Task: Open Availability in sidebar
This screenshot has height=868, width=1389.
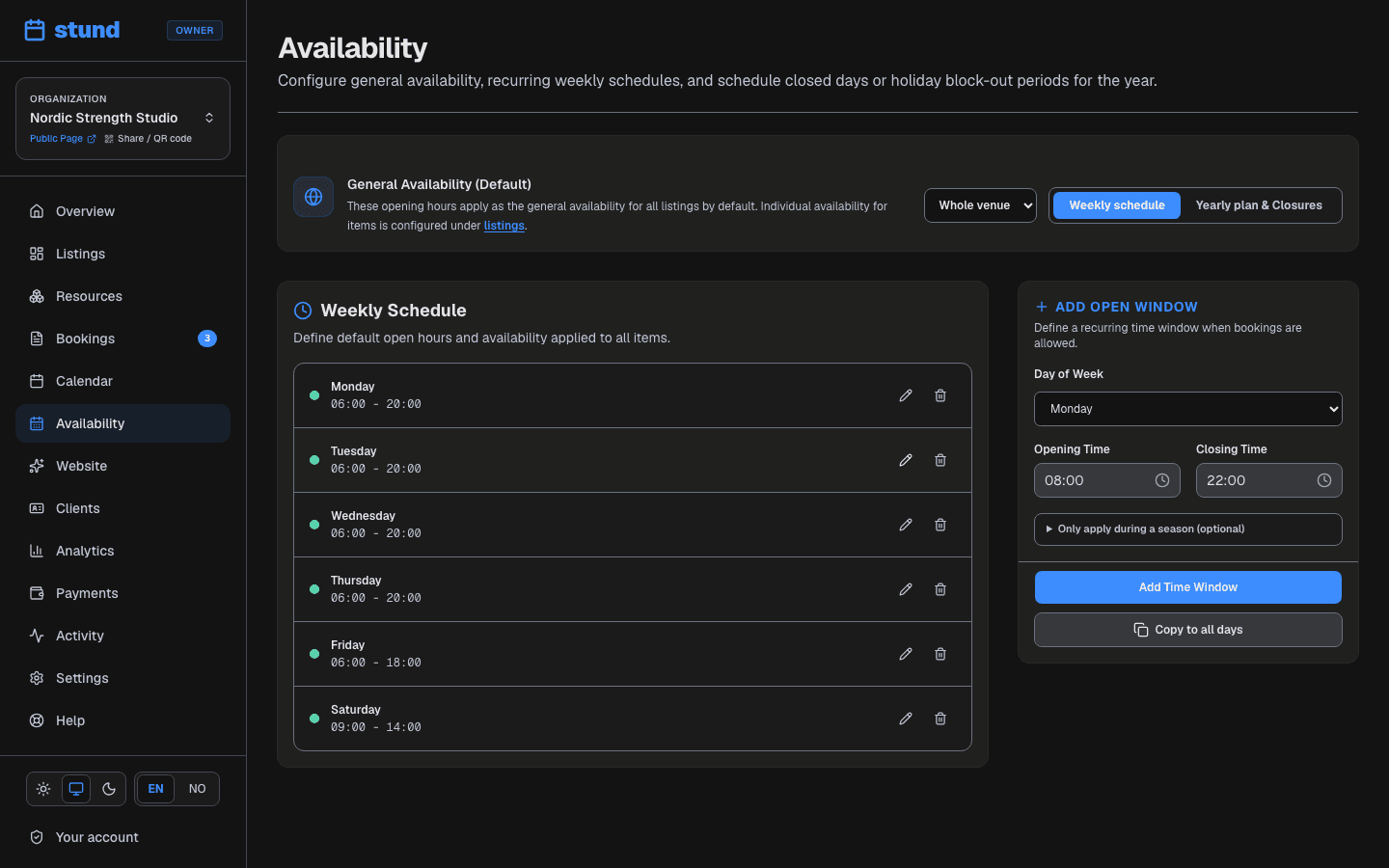Action: (123, 423)
